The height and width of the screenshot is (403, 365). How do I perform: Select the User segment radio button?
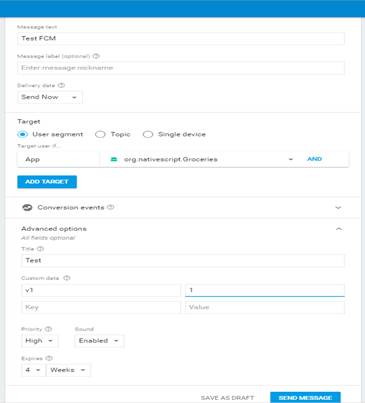pyautogui.click(x=22, y=134)
